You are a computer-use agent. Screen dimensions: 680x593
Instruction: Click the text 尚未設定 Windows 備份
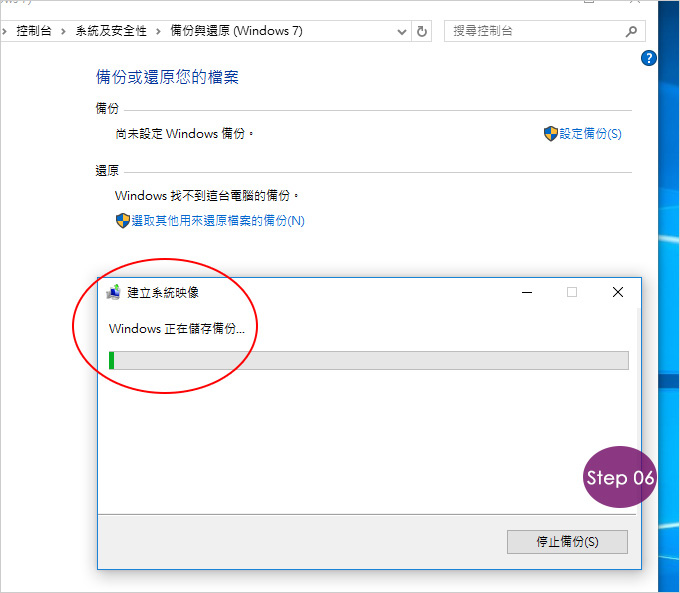click(184, 134)
